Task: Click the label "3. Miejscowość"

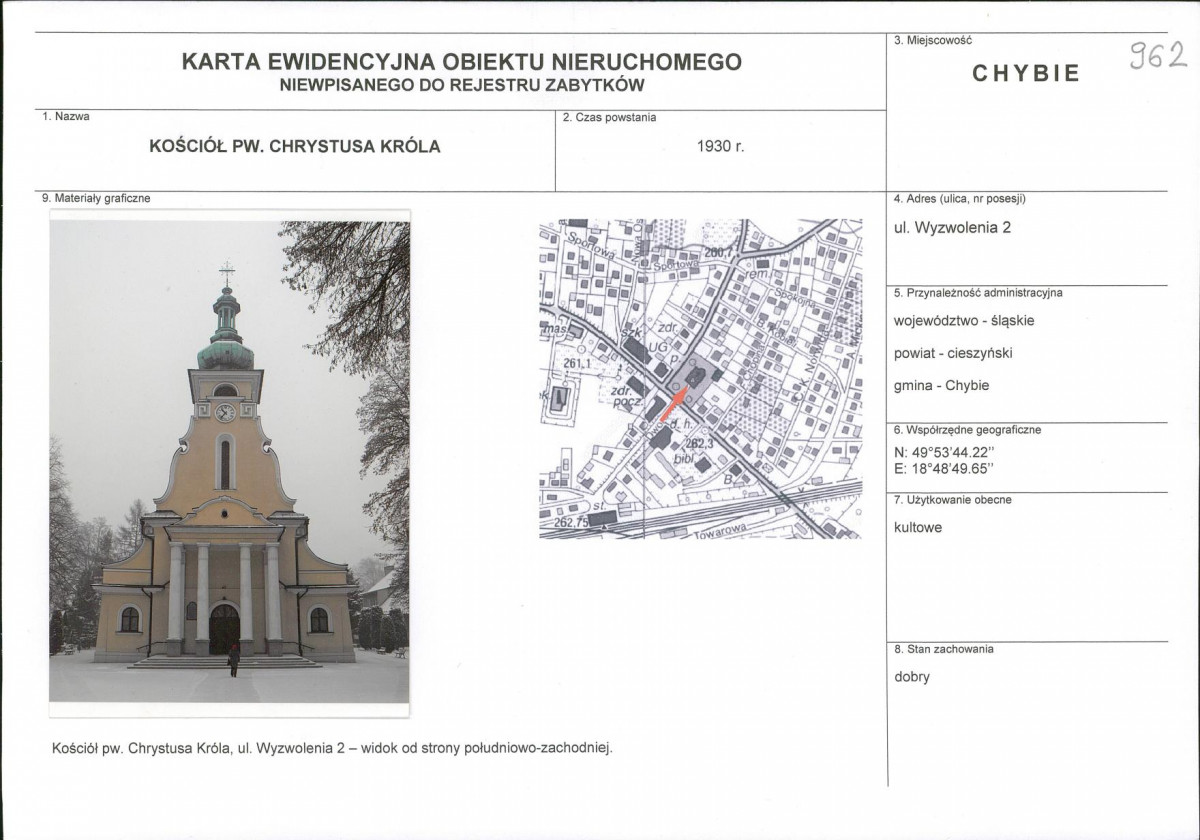Action: (932, 40)
